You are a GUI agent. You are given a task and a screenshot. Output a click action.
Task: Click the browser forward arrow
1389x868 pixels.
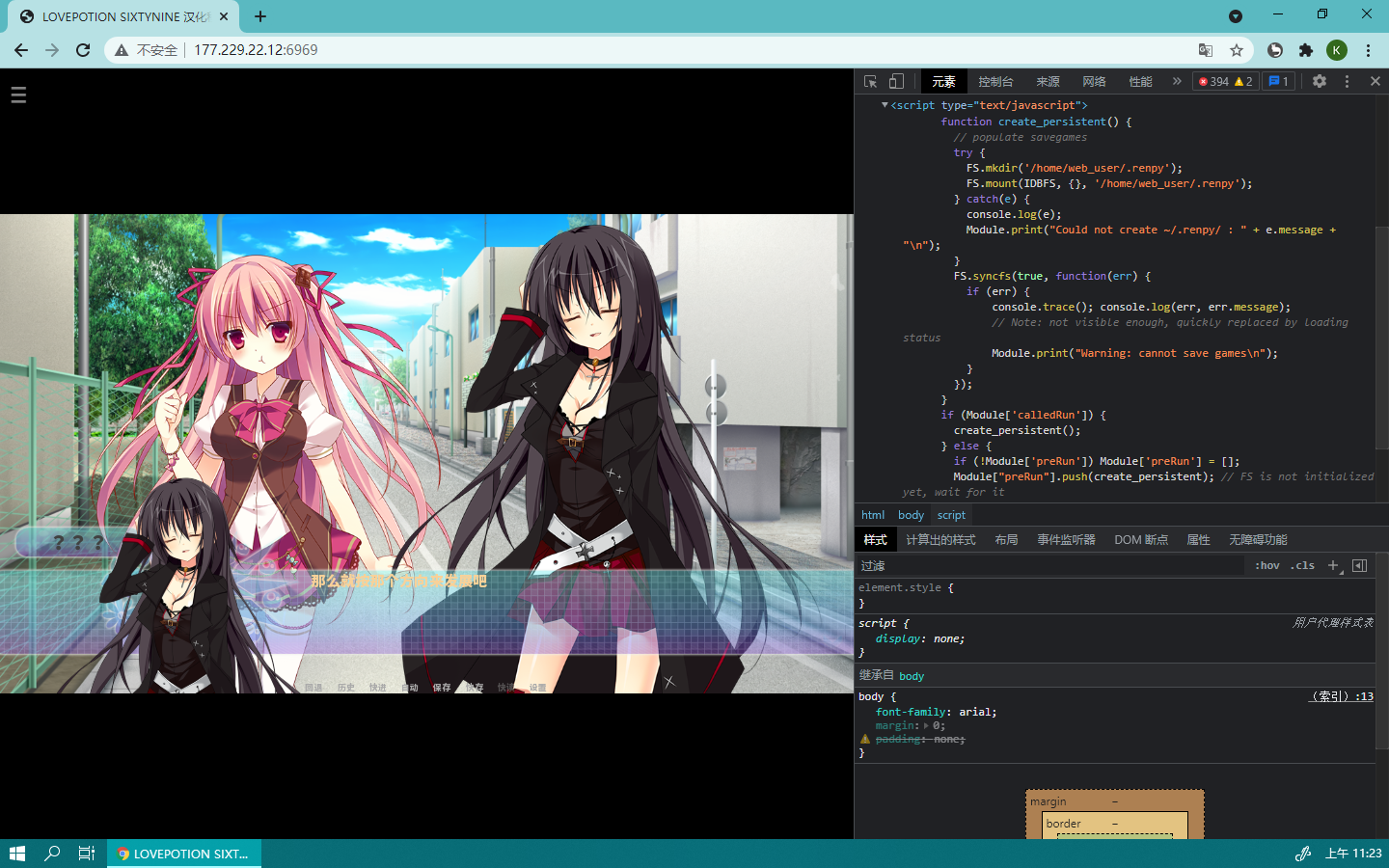[x=52, y=50]
